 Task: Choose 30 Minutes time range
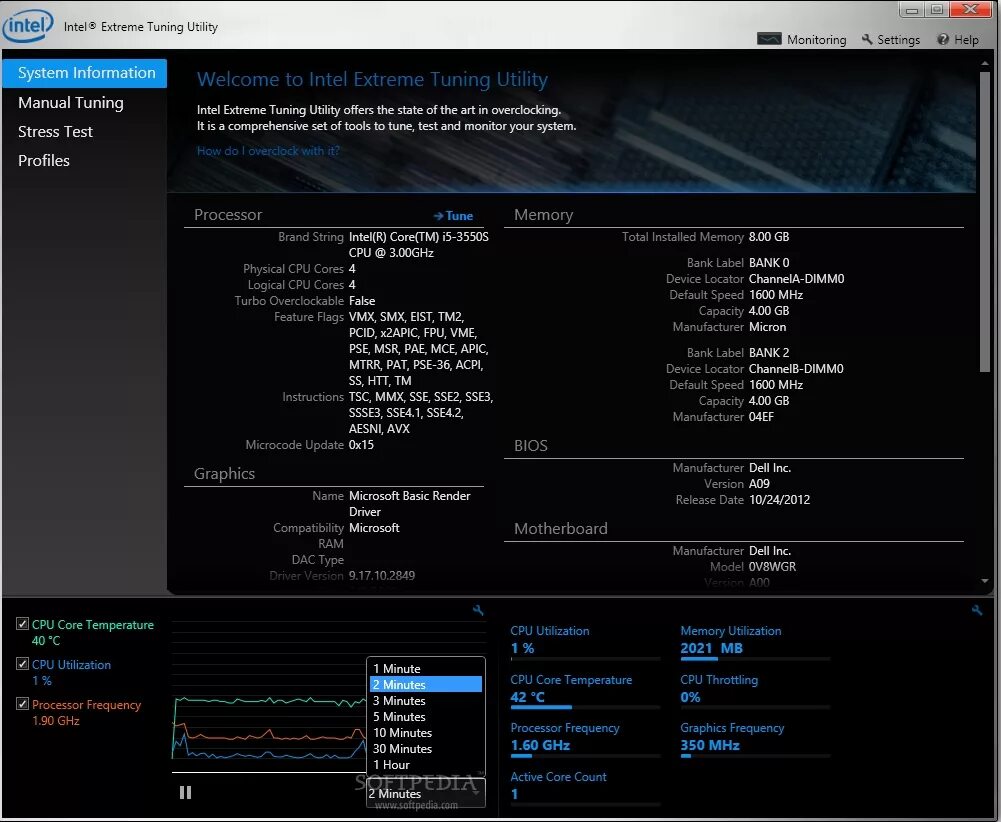[x=426, y=748]
